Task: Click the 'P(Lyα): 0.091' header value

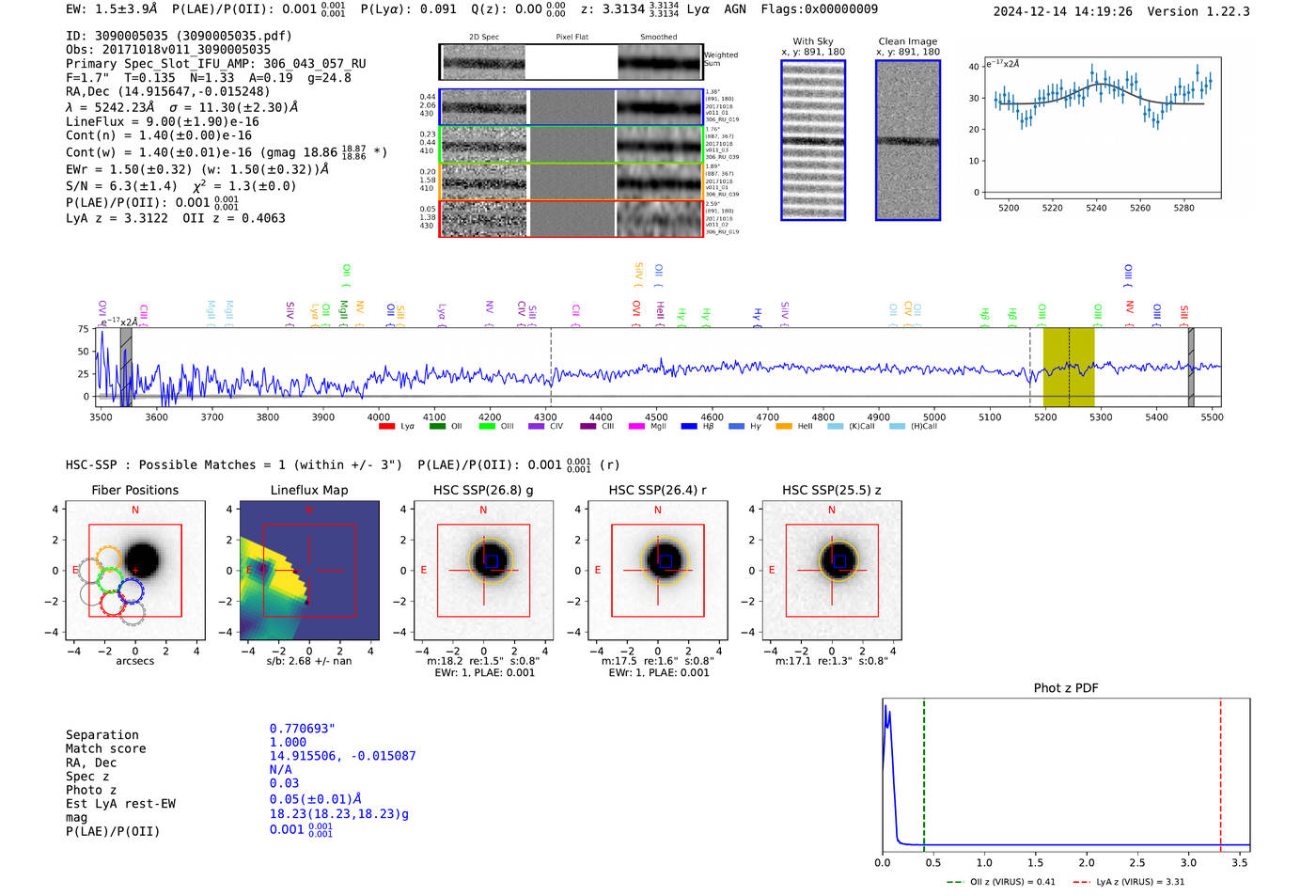Action: click(x=409, y=9)
